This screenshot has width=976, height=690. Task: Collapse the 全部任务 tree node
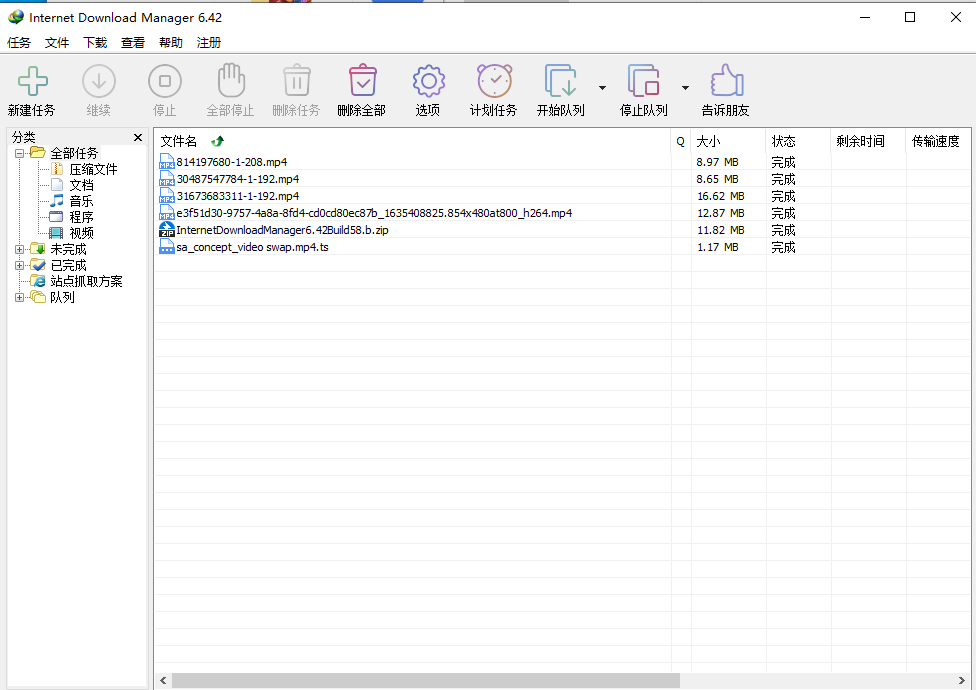[x=19, y=153]
